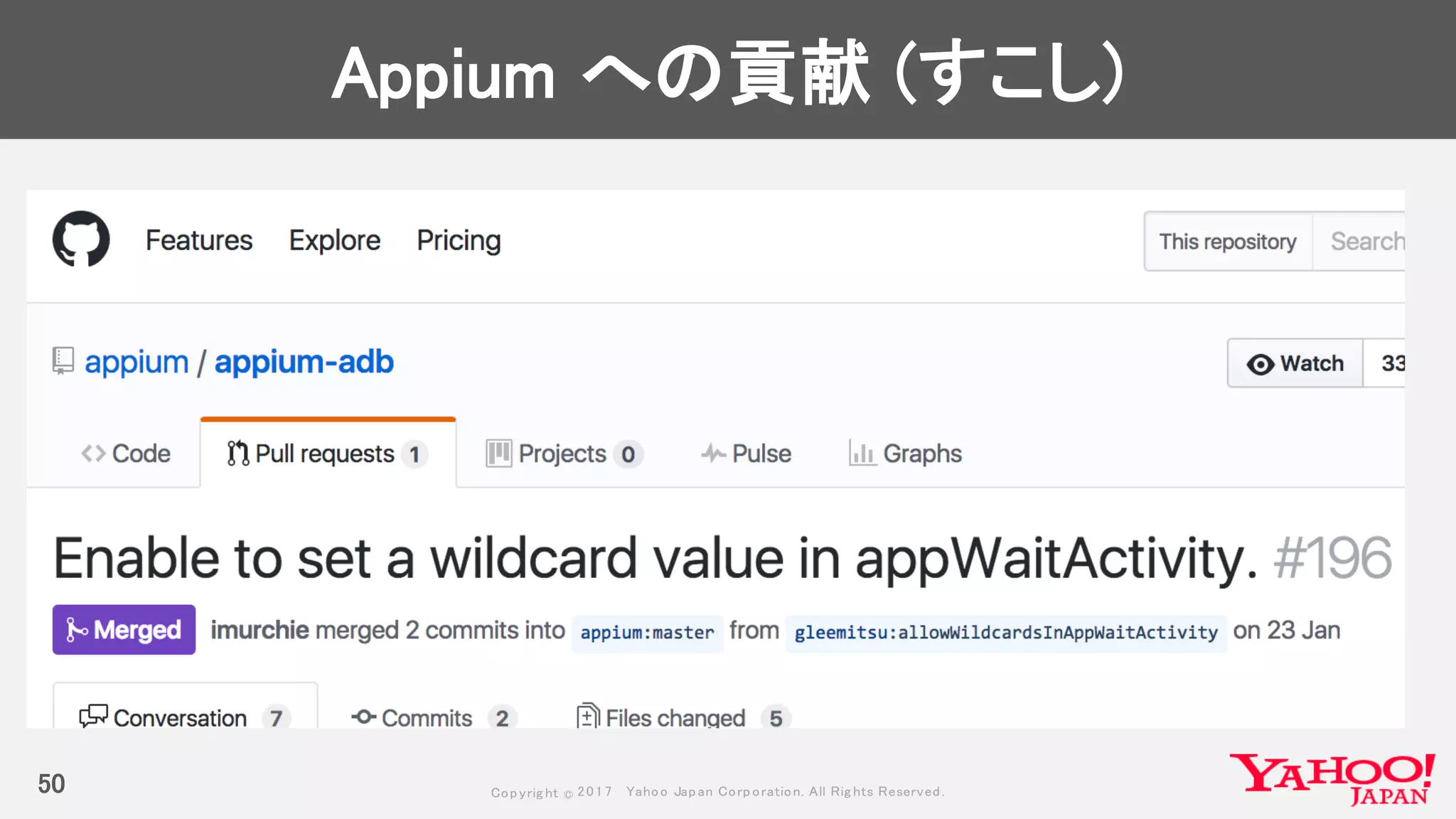Switch to the Projects tab
Viewport: 1456px width, 819px height.
[x=564, y=454]
